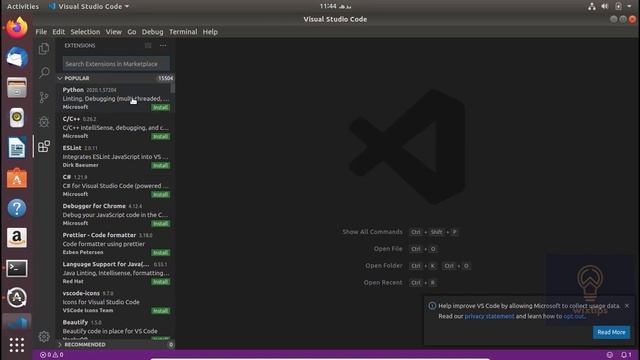Open Software Updater from the dock

coord(17,298)
